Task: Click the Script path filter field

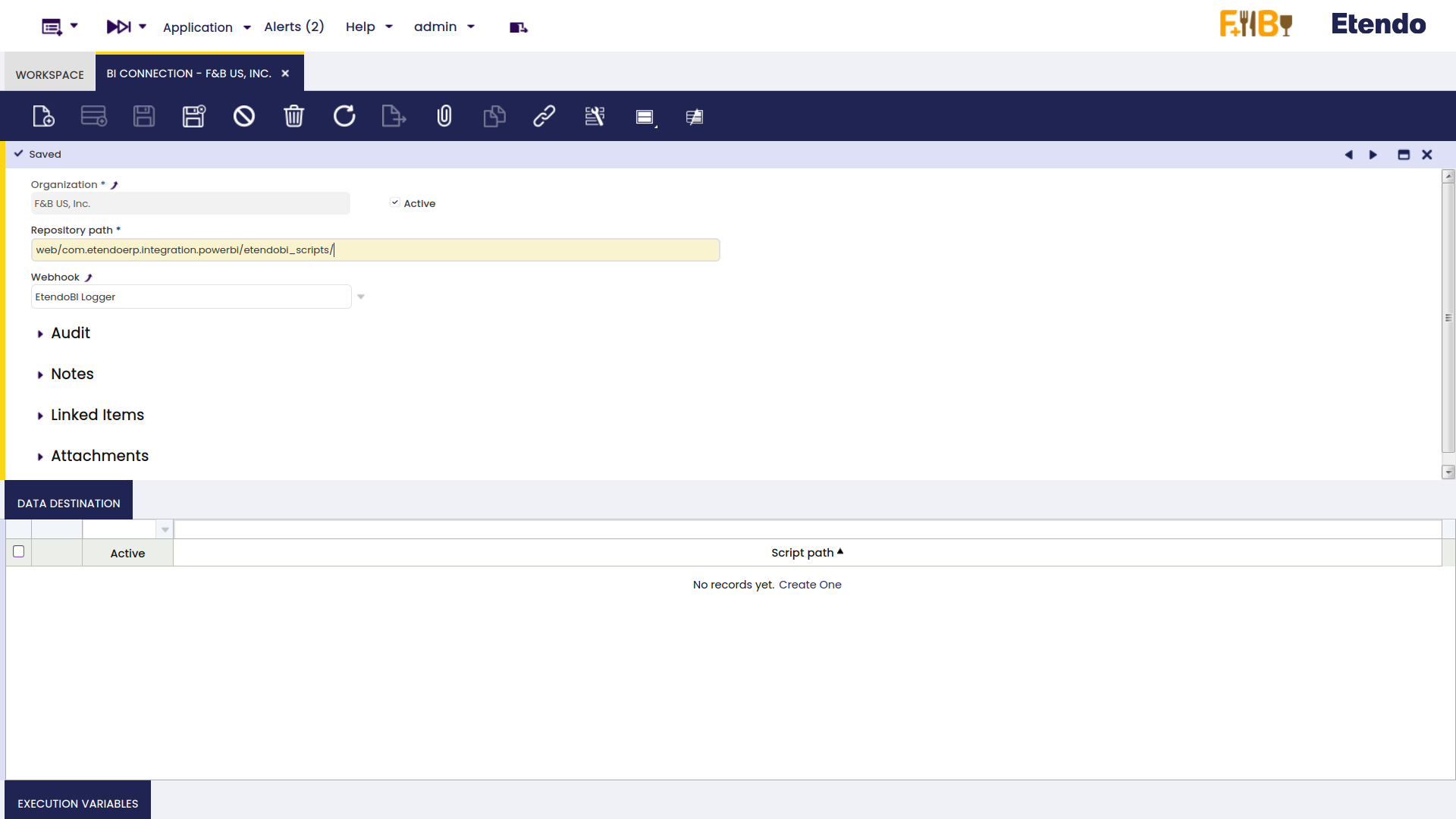Action: click(808, 530)
